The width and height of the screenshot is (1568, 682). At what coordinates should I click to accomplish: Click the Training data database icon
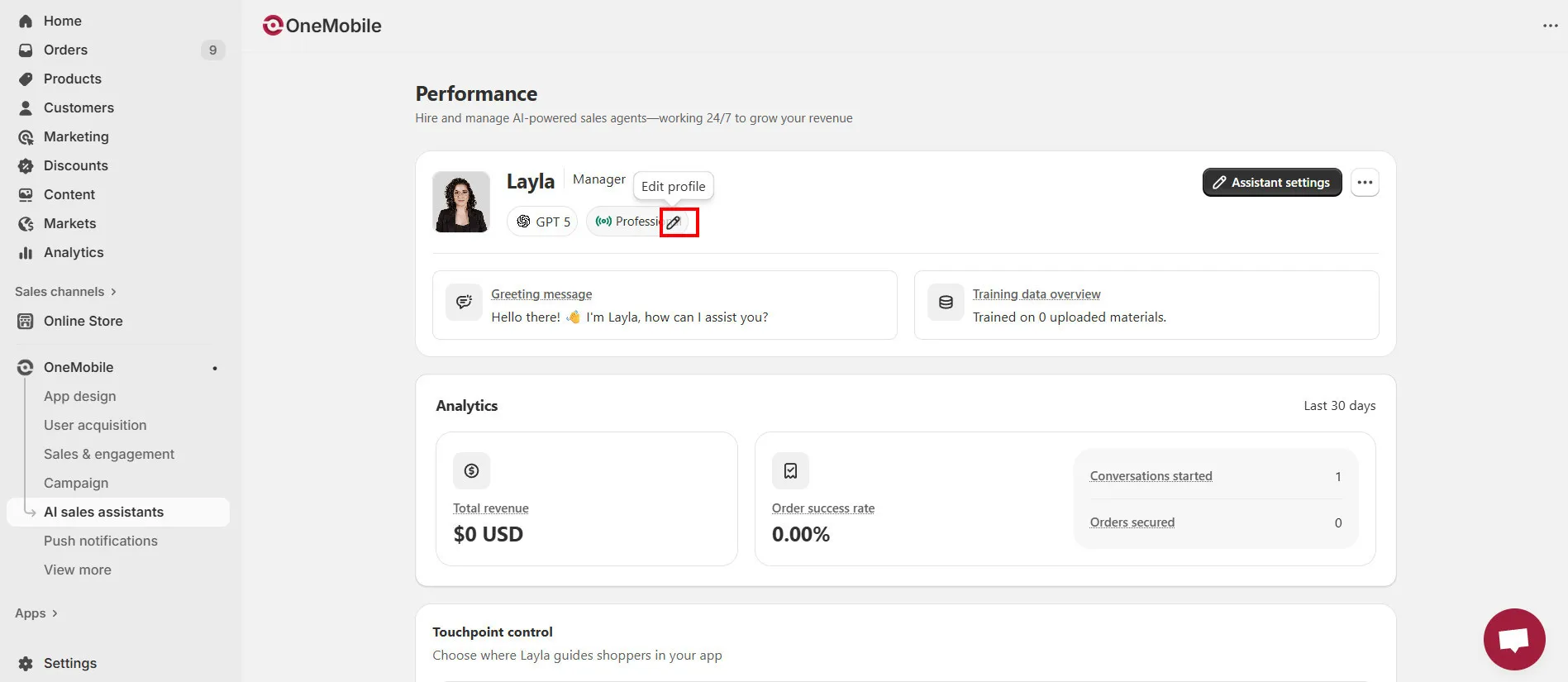[946, 303]
